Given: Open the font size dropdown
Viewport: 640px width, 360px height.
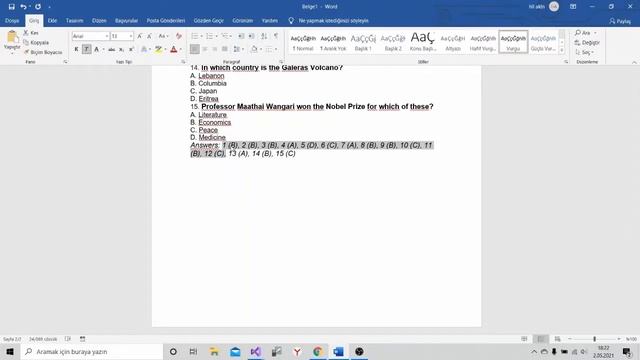Looking at the screenshot, I should point(131,36).
